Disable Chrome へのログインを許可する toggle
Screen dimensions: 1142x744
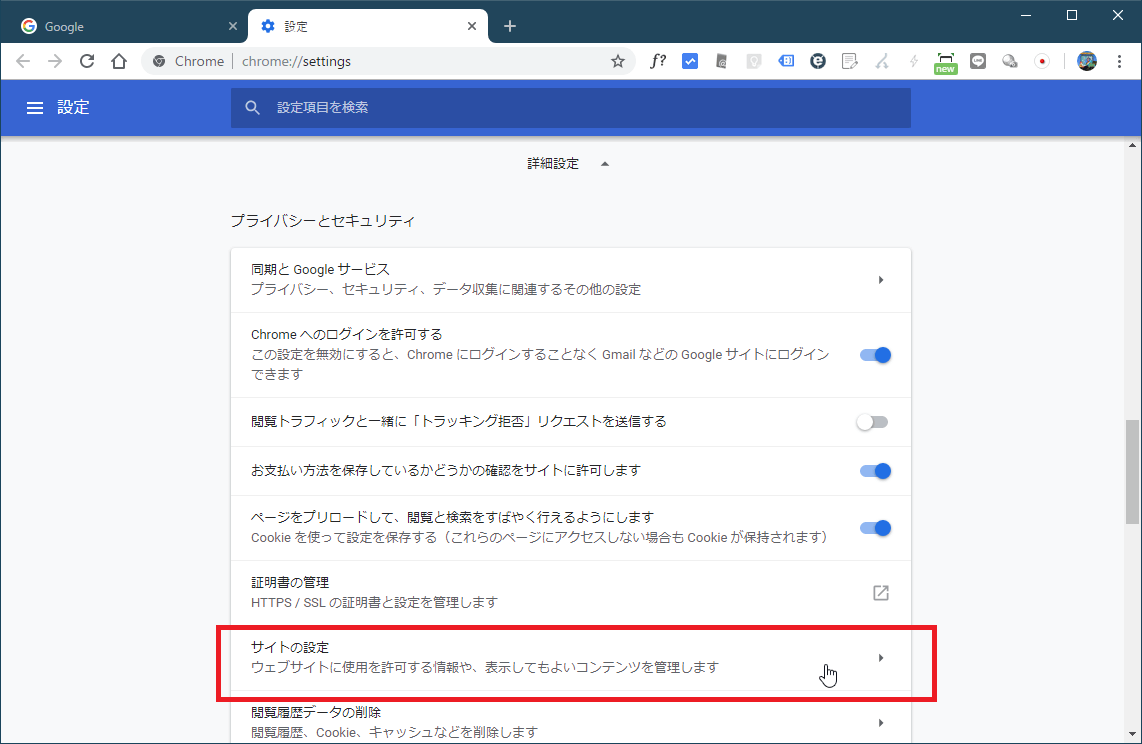pos(875,355)
